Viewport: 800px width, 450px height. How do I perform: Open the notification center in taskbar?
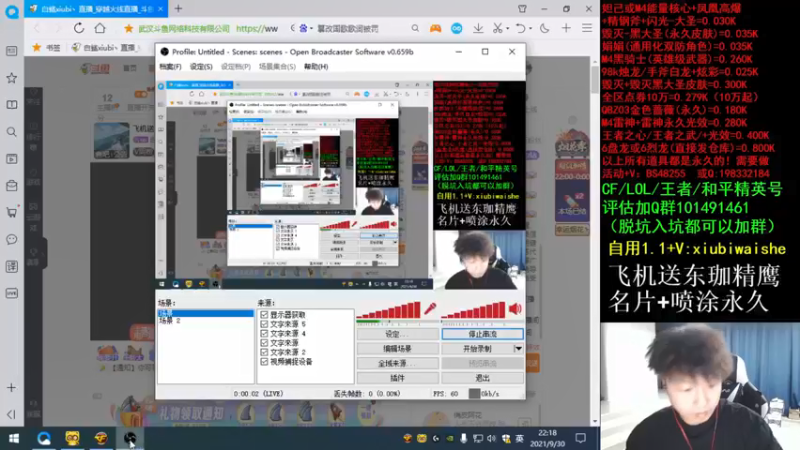coord(581,438)
